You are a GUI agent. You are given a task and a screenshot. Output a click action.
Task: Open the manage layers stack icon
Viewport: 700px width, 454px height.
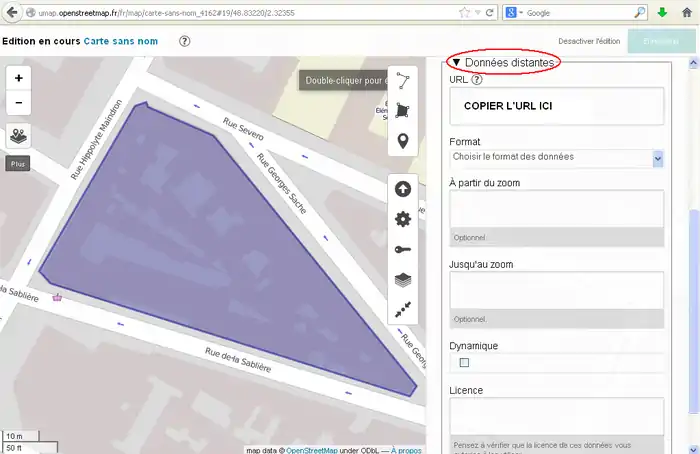point(403,280)
